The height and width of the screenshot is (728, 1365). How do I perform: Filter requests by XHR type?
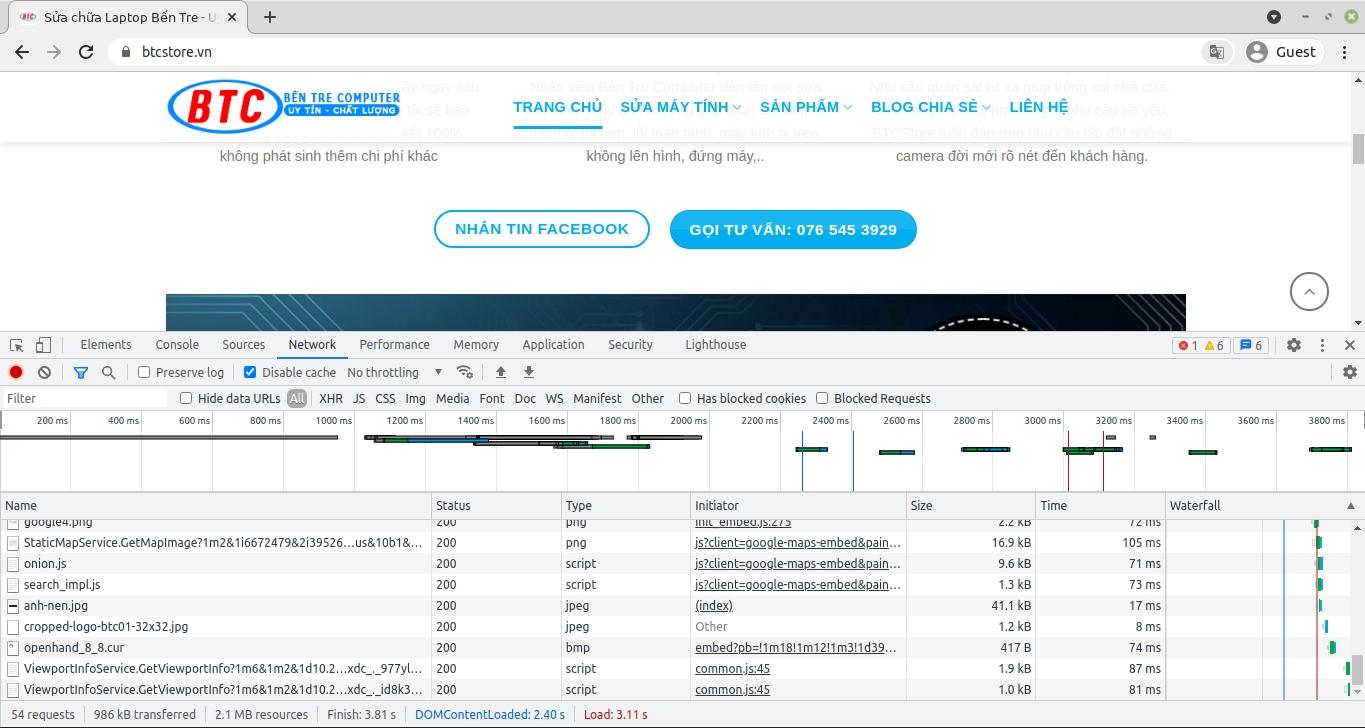coord(331,398)
